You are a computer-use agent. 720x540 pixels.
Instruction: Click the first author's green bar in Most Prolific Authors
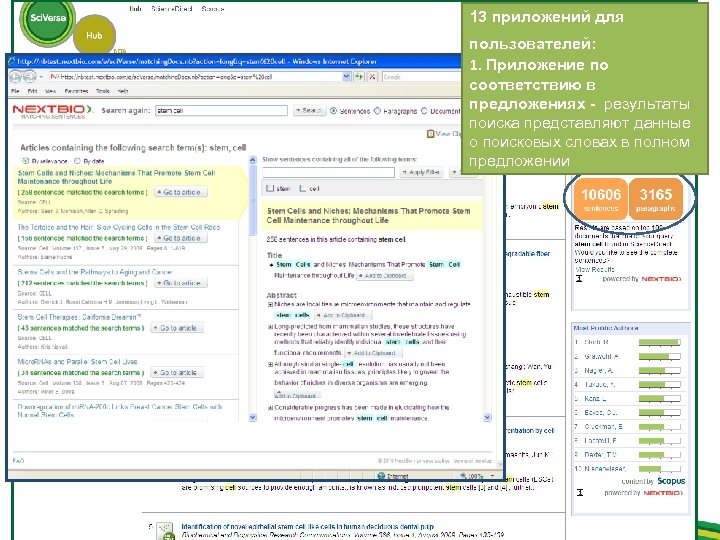(659, 342)
